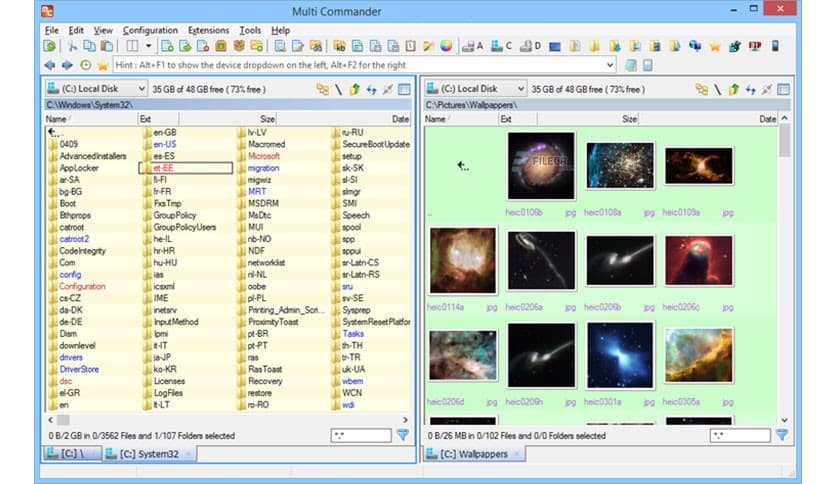Screen dimensions: 836x484
Task: Select the heic0301a blue nebula thumbnail
Action: click(x=620, y=356)
